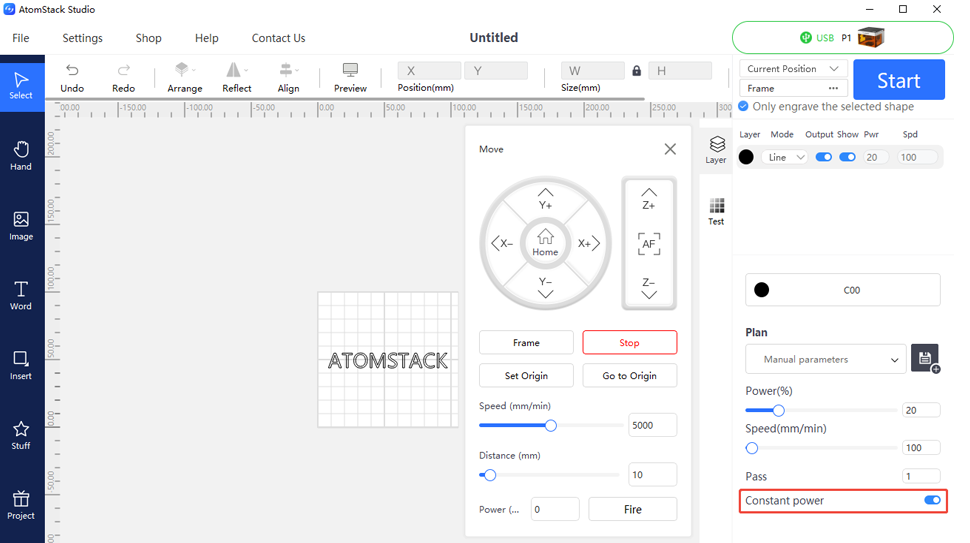Run autofocus with the AF icon
The height and width of the screenshot is (543, 970).
click(x=648, y=244)
